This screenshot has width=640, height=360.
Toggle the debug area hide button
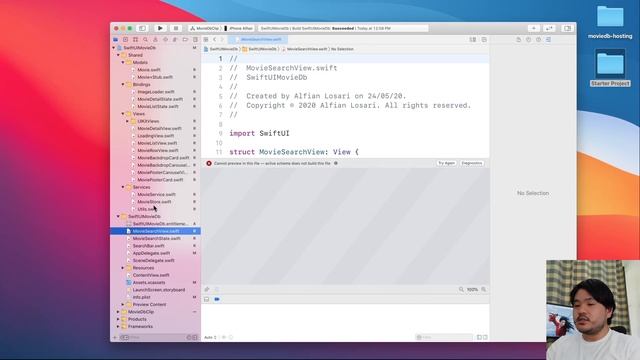(207, 299)
